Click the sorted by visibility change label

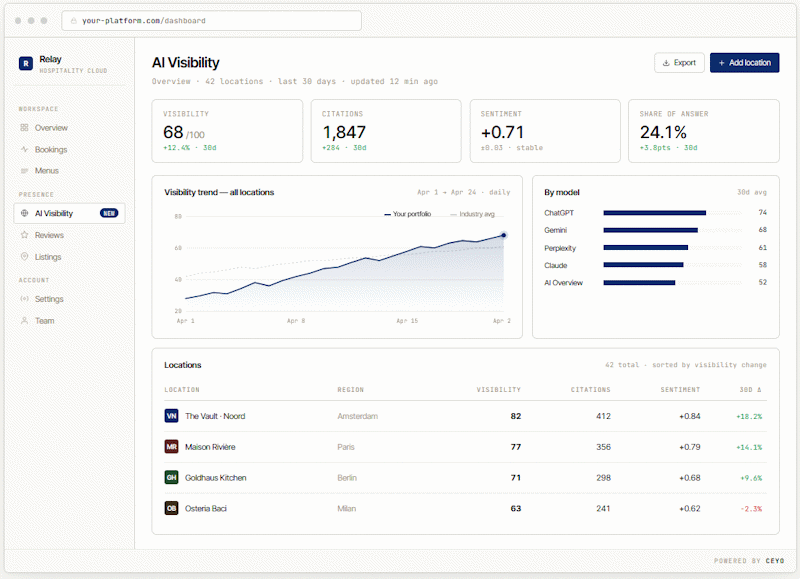[709, 365]
